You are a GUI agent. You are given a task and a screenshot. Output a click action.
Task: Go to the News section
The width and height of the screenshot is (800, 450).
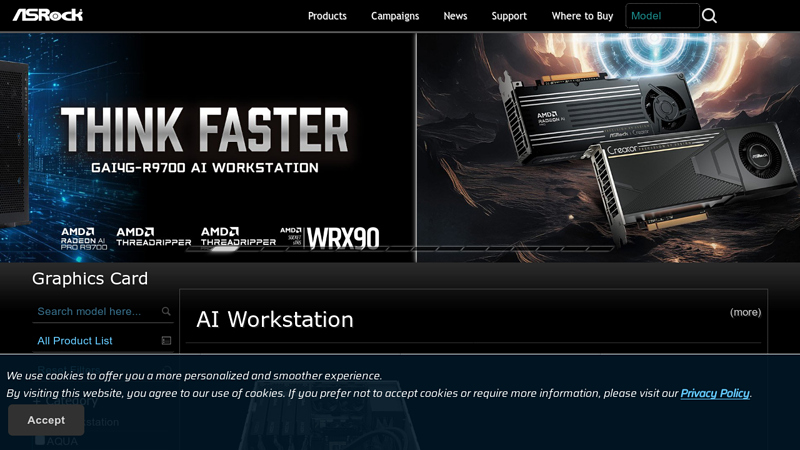coord(455,16)
